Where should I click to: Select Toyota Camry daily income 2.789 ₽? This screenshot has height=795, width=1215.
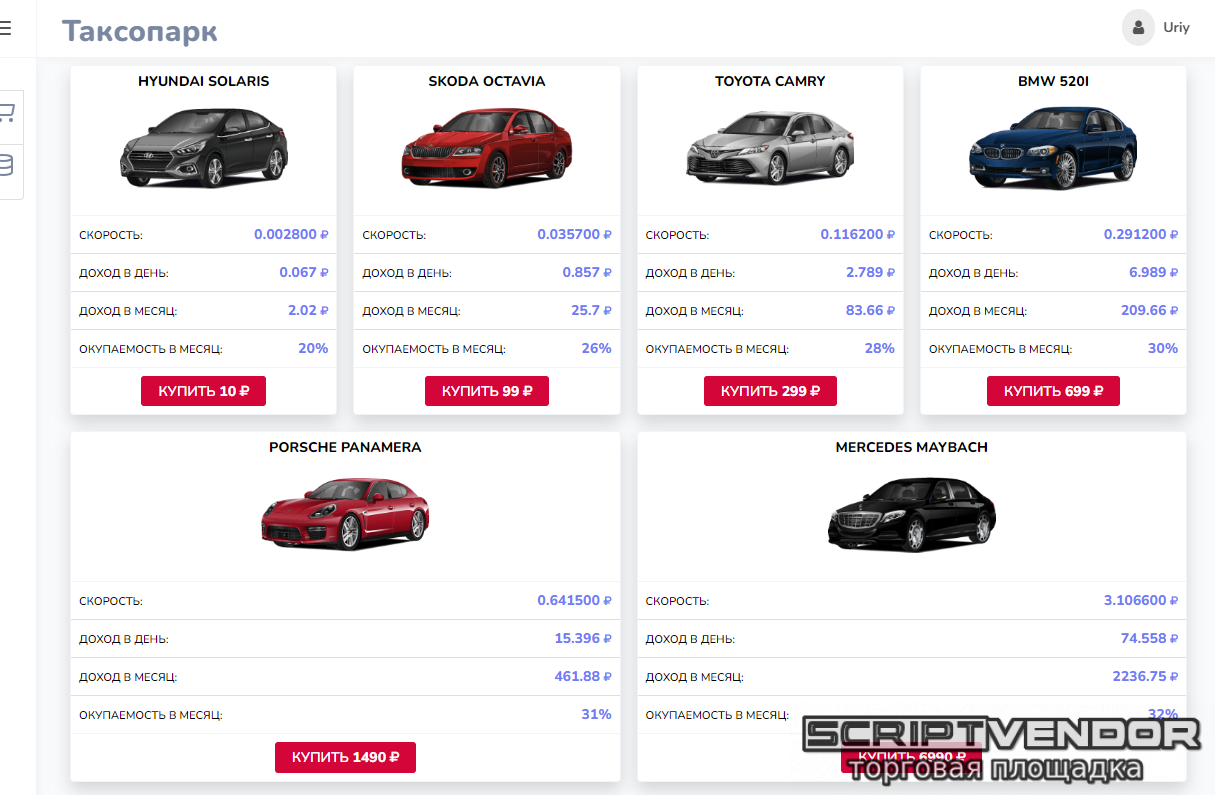tap(870, 272)
